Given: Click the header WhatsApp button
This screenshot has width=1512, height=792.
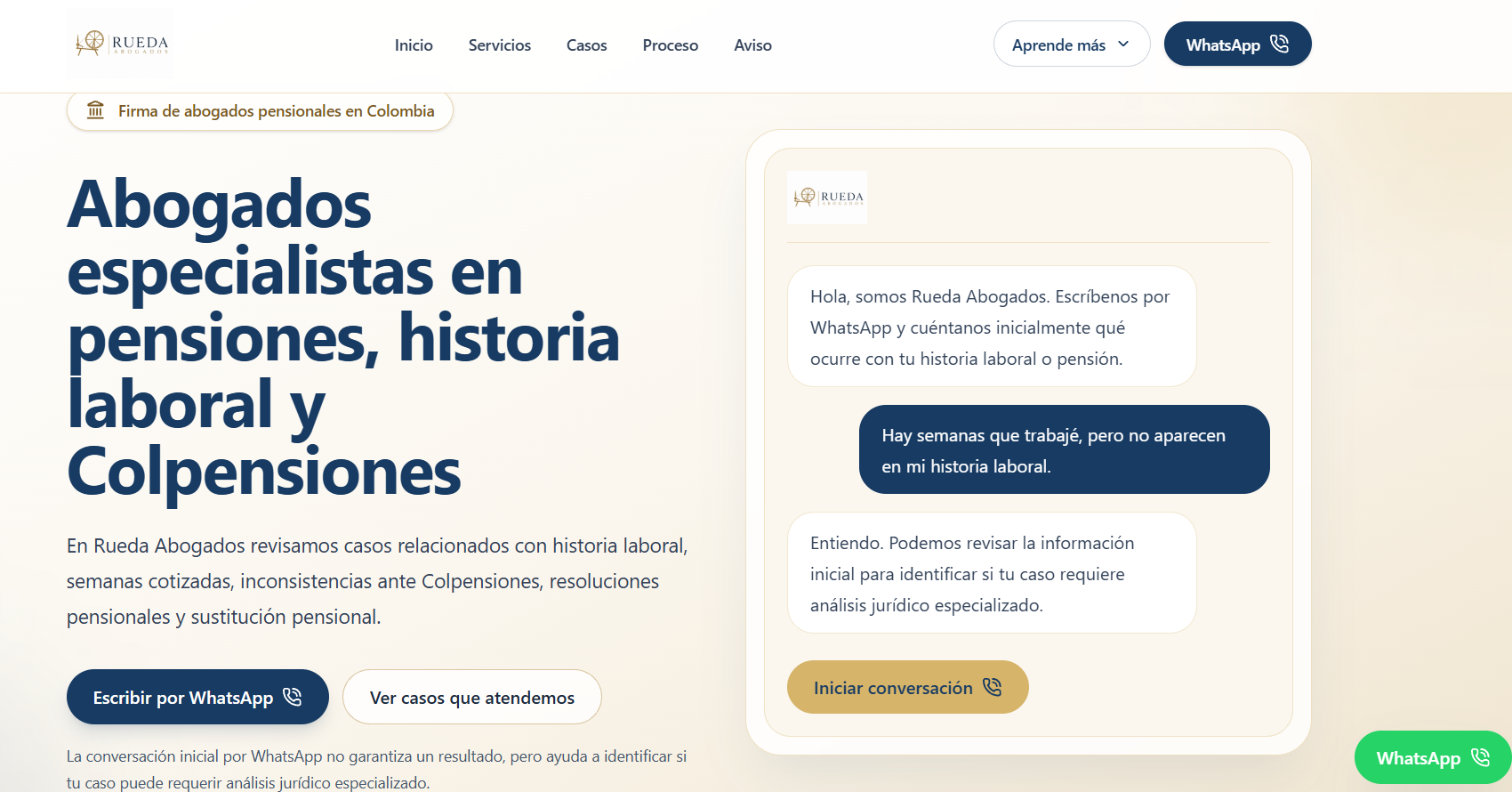Looking at the screenshot, I should coord(1237,44).
